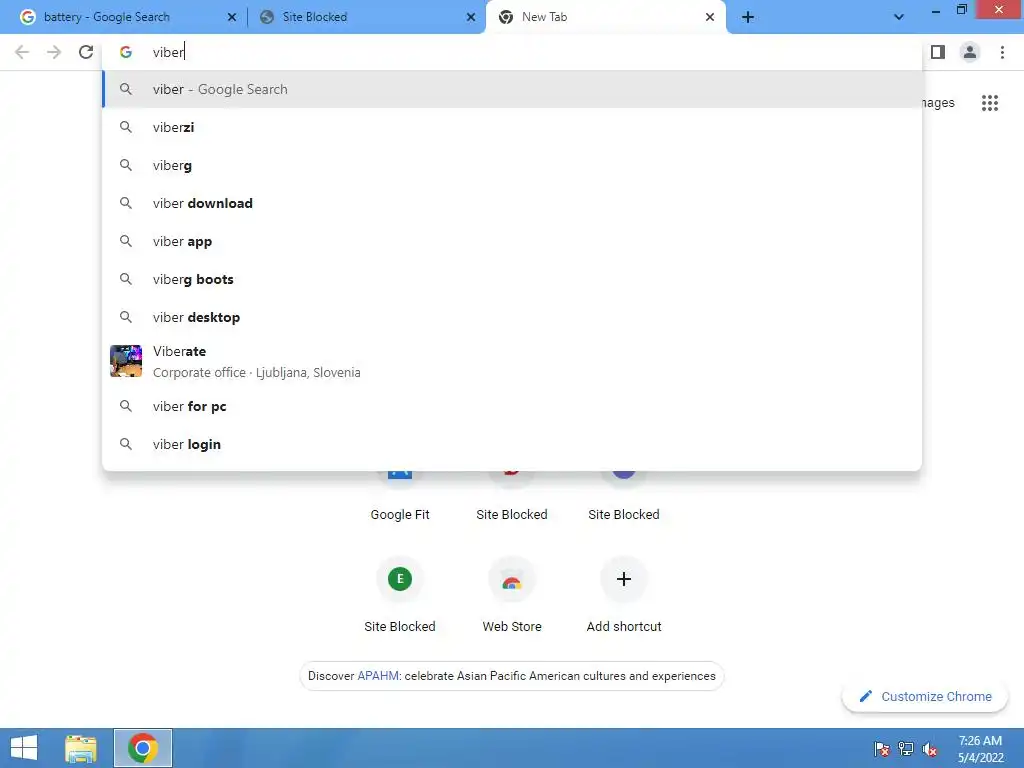Select the 'viberzi' suggestion
The image size is (1024, 768).
512,127
